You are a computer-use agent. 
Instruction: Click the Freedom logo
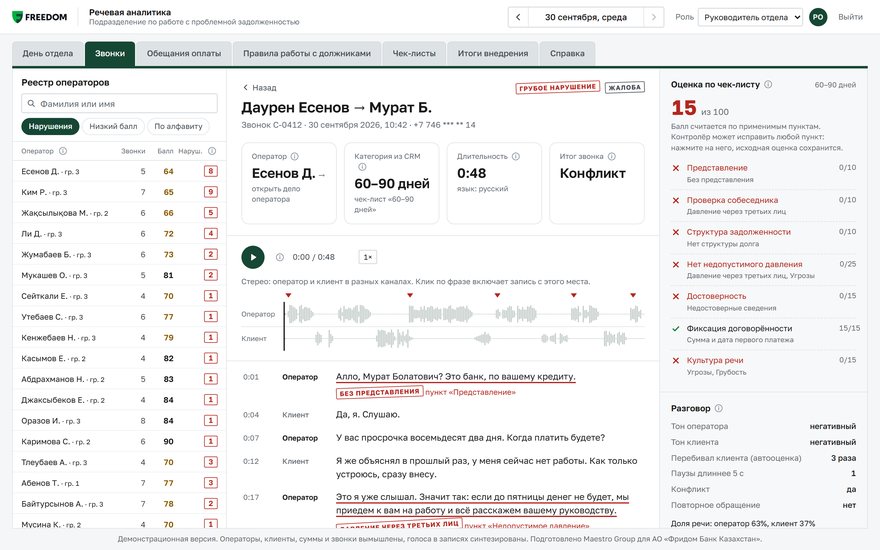[39, 17]
